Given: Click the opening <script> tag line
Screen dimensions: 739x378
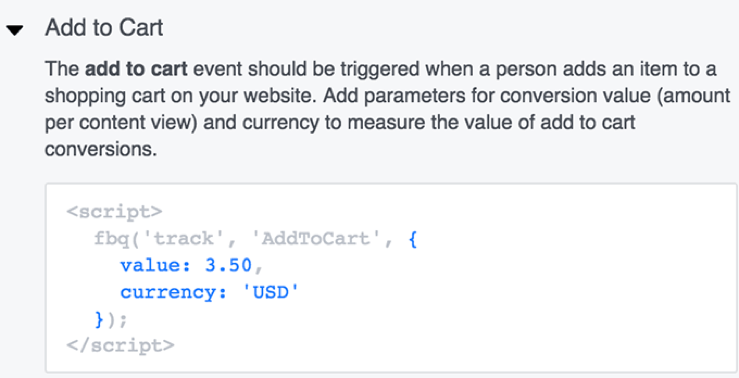Looking at the screenshot, I should [x=115, y=211].
